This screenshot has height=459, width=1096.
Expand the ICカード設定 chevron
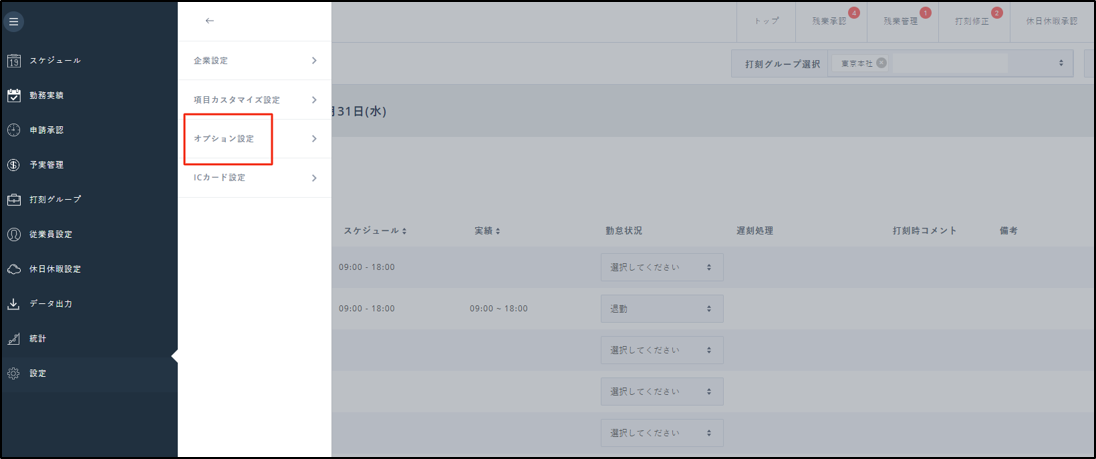pos(313,178)
